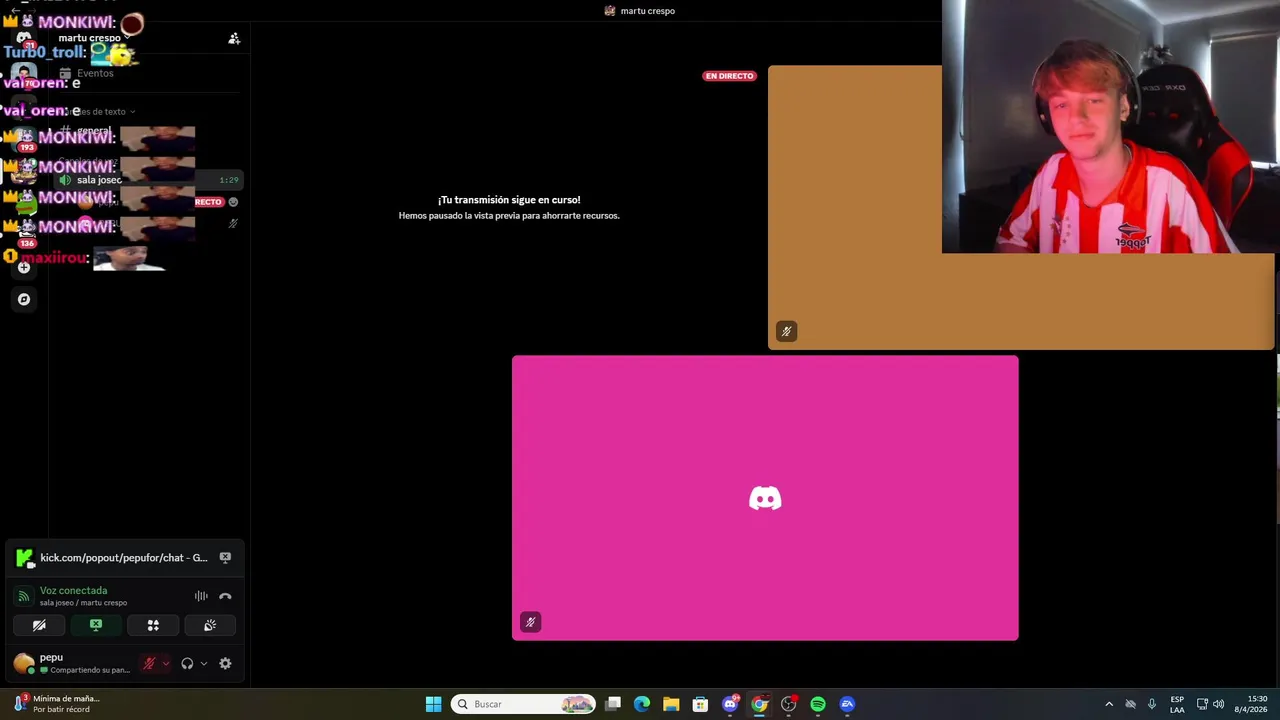This screenshot has height=720, width=1280.
Task: Disconnect from the voice channel
Action: (225, 596)
